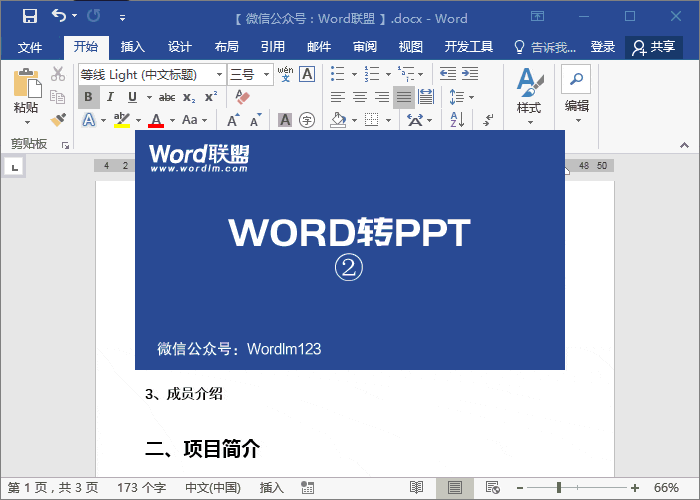
Task: Apply yellow text highlight color
Action: pyautogui.click(x=121, y=120)
